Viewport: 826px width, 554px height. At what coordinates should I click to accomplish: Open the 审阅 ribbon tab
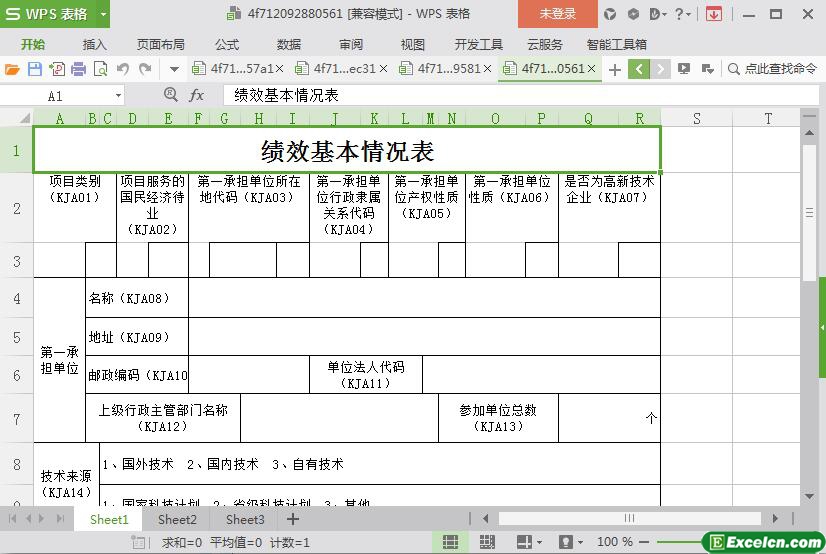click(351, 44)
